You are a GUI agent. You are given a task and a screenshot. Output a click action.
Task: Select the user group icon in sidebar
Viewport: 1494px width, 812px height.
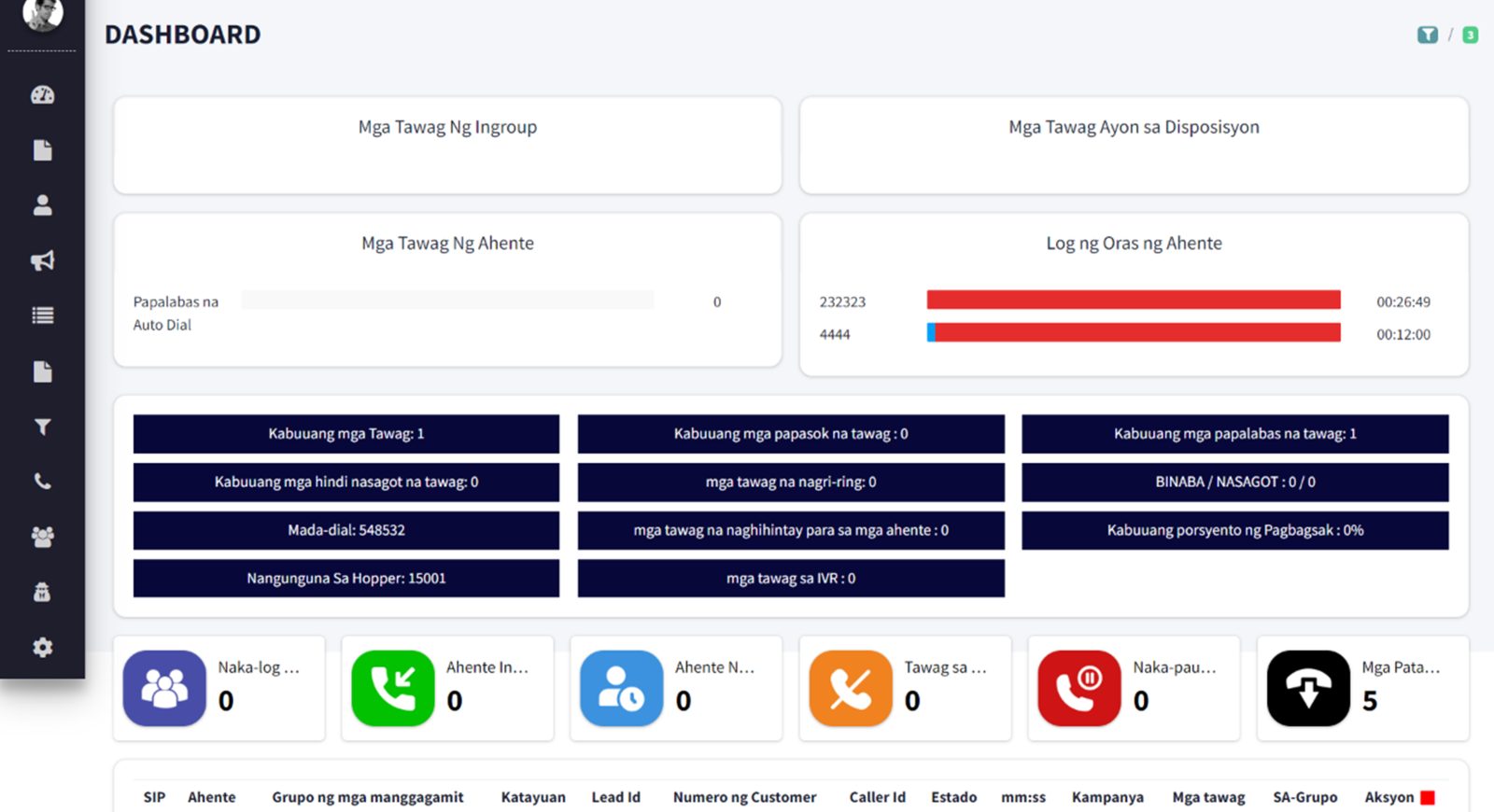(x=42, y=537)
